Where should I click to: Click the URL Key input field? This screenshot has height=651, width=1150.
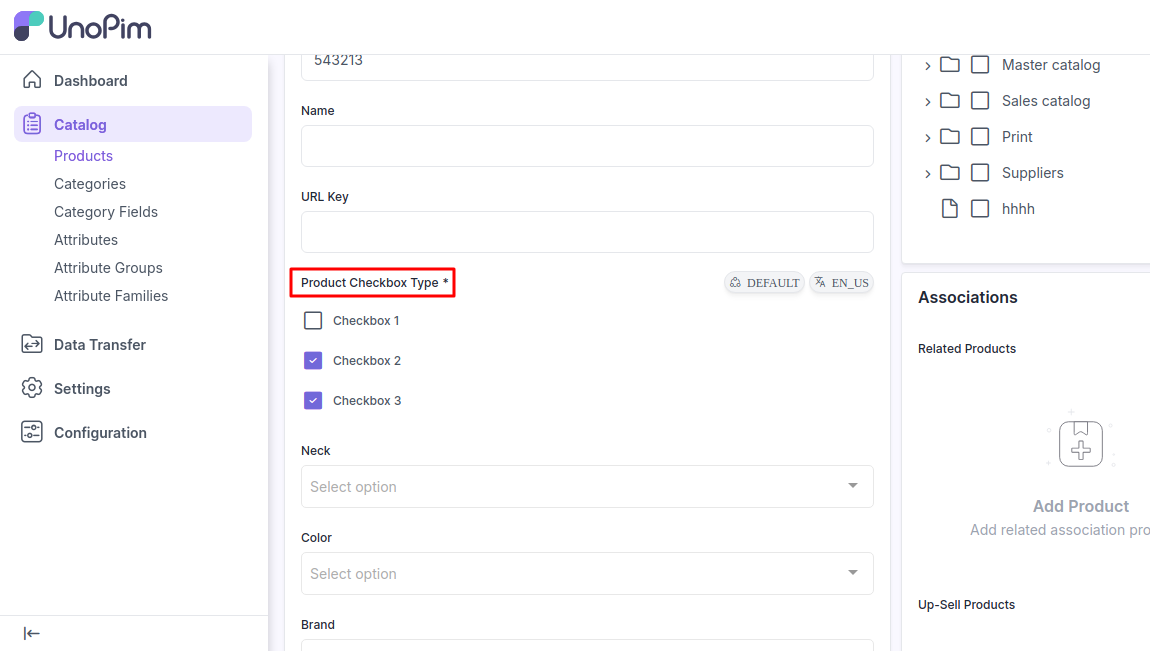coord(587,232)
